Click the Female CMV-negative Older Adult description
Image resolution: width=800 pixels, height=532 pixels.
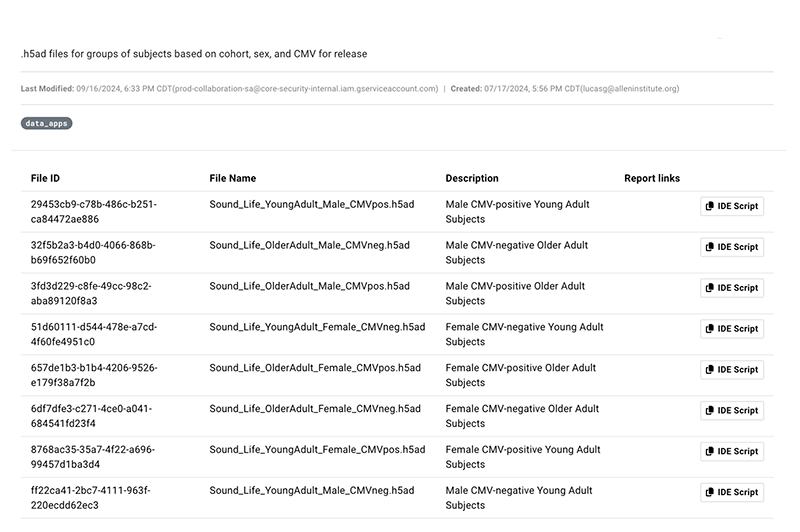(522, 415)
